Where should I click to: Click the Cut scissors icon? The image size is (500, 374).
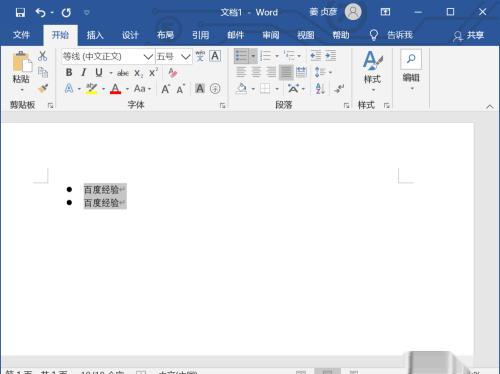(42, 56)
